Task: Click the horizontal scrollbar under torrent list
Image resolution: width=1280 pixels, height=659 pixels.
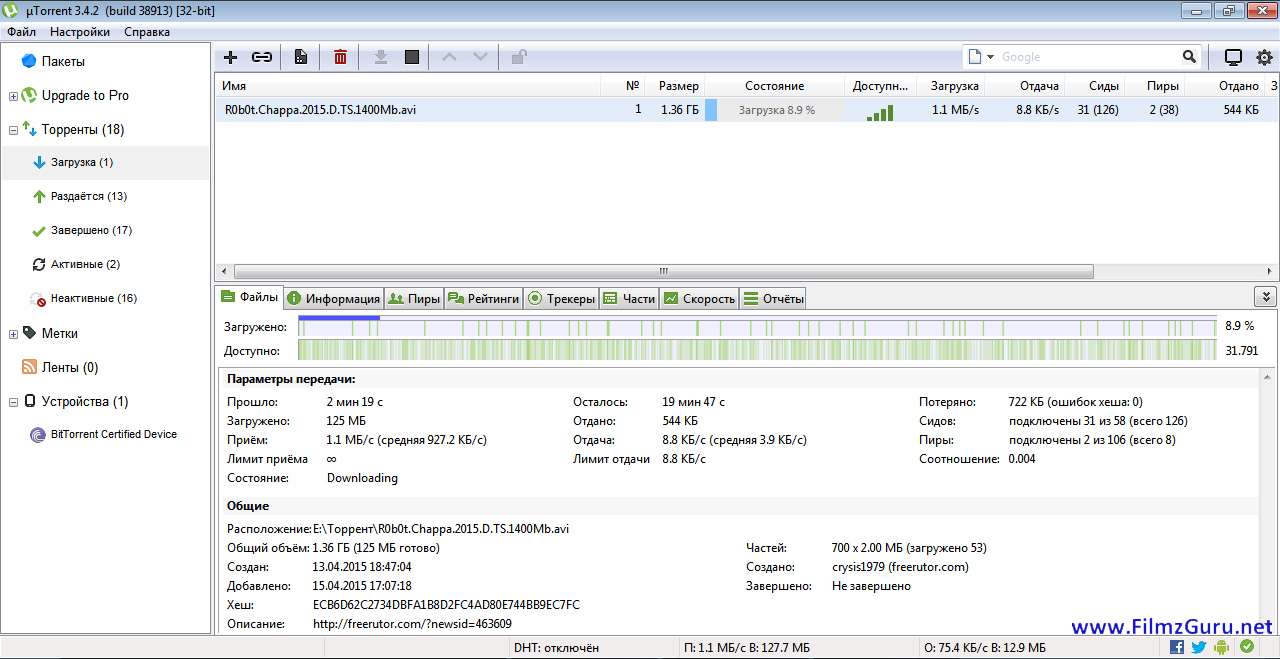Action: coord(662,271)
